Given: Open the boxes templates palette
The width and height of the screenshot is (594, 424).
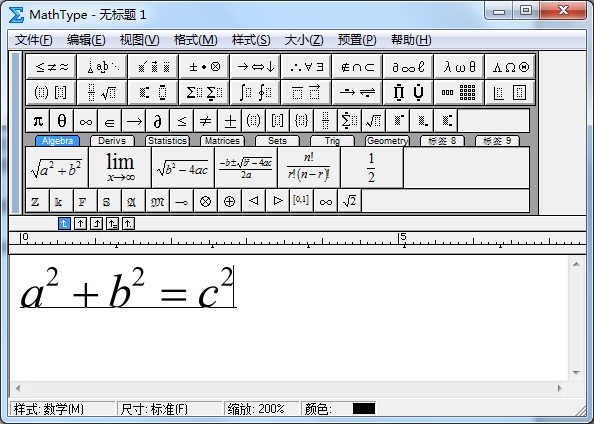Looking at the screenshot, I should pos(510,92).
